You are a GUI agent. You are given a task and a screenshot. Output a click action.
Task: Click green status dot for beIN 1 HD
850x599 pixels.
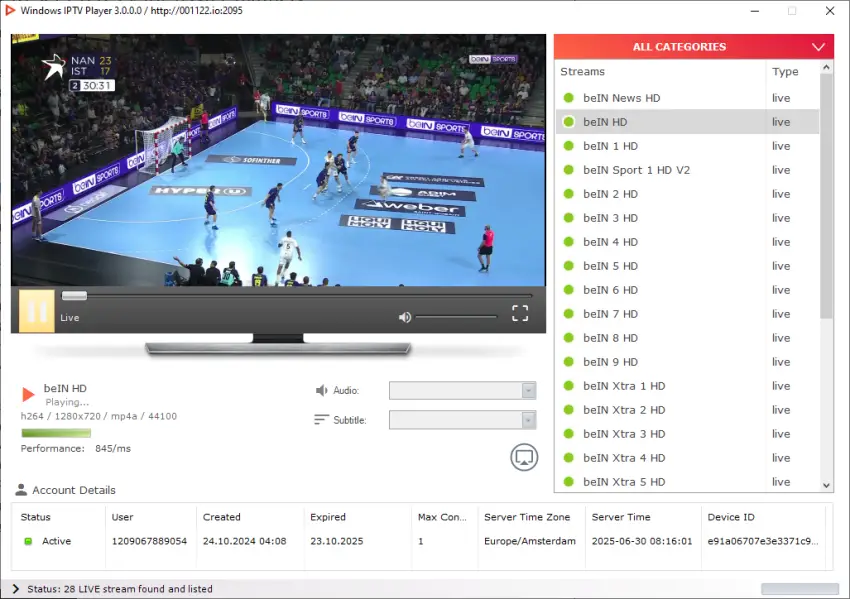tap(569, 146)
